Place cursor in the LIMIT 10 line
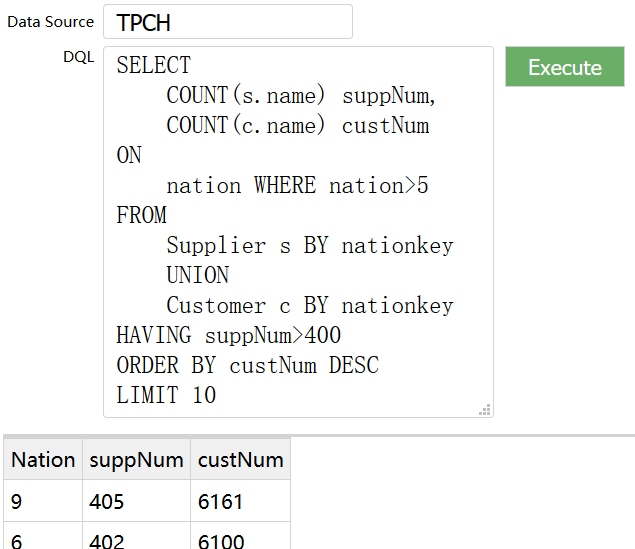The image size is (635, 549). (166, 395)
